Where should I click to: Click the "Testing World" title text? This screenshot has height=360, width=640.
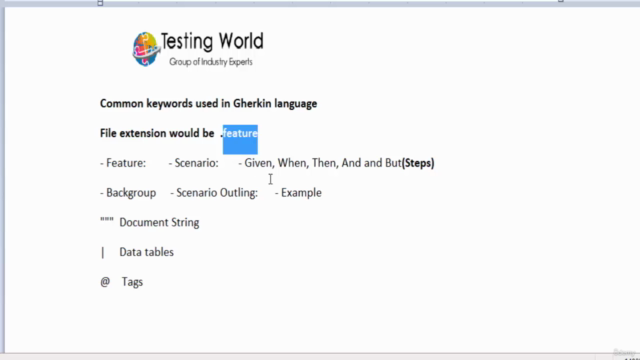(x=212, y=41)
